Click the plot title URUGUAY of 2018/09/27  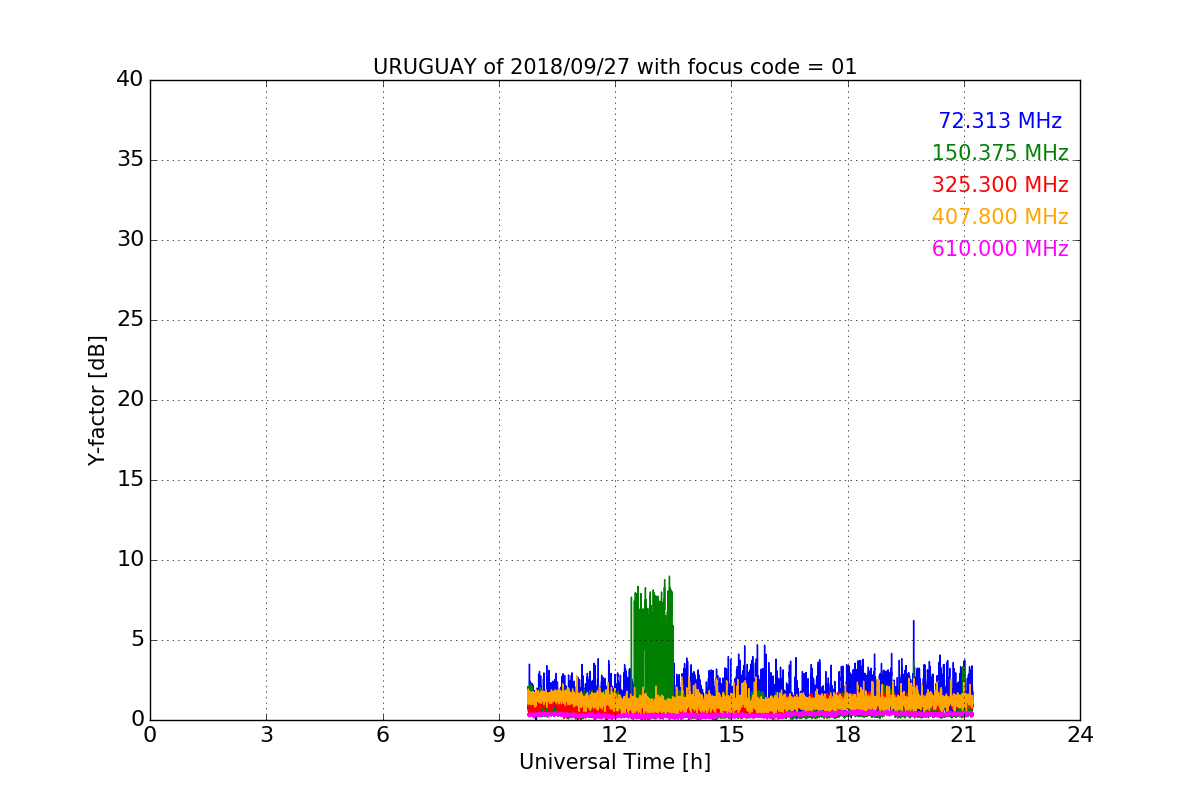pyautogui.click(x=615, y=67)
